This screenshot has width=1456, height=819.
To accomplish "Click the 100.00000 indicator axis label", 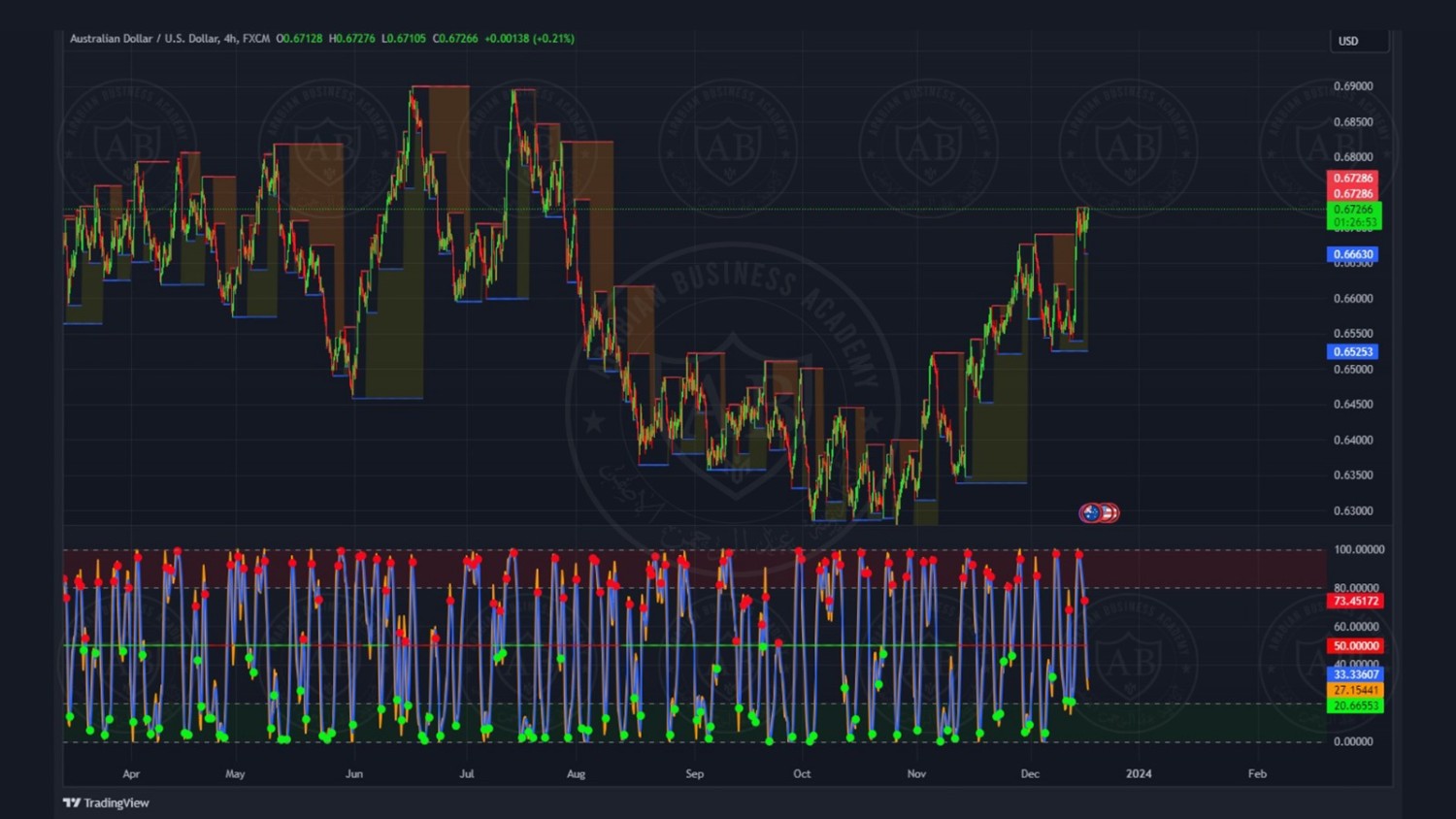I will [1359, 549].
